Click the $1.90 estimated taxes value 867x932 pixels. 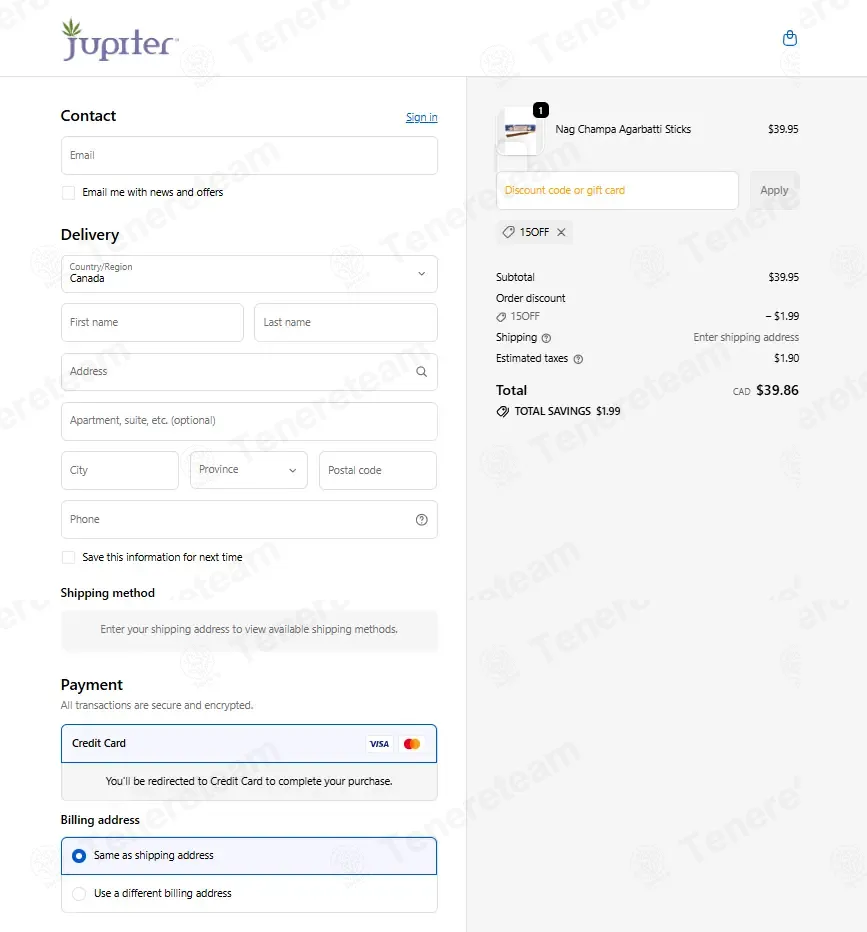click(786, 358)
